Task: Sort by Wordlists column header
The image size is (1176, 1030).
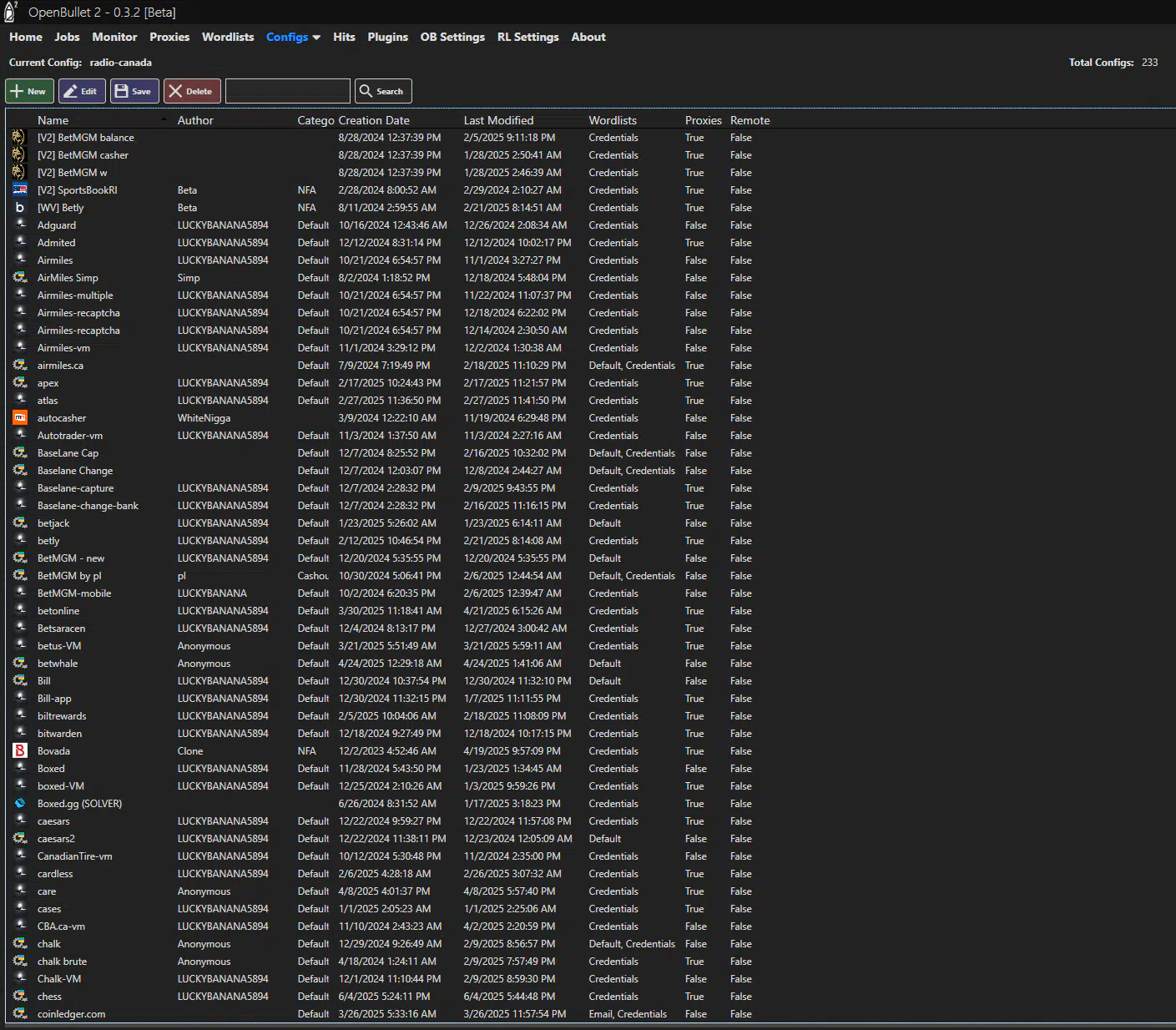Action: (x=613, y=120)
